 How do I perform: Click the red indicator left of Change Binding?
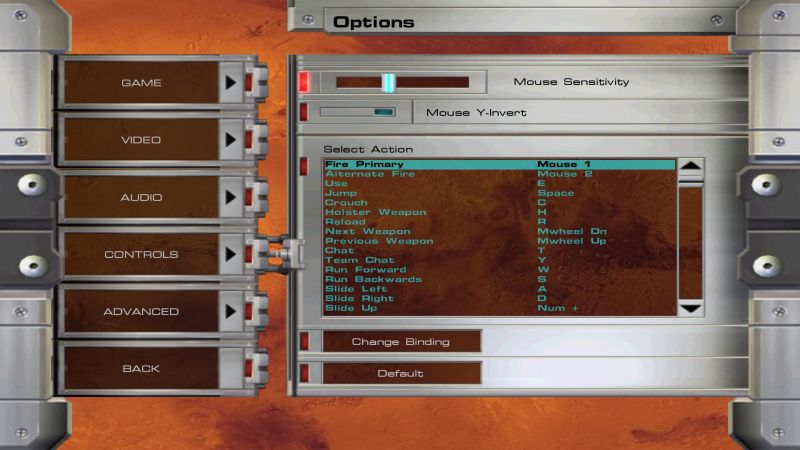305,342
